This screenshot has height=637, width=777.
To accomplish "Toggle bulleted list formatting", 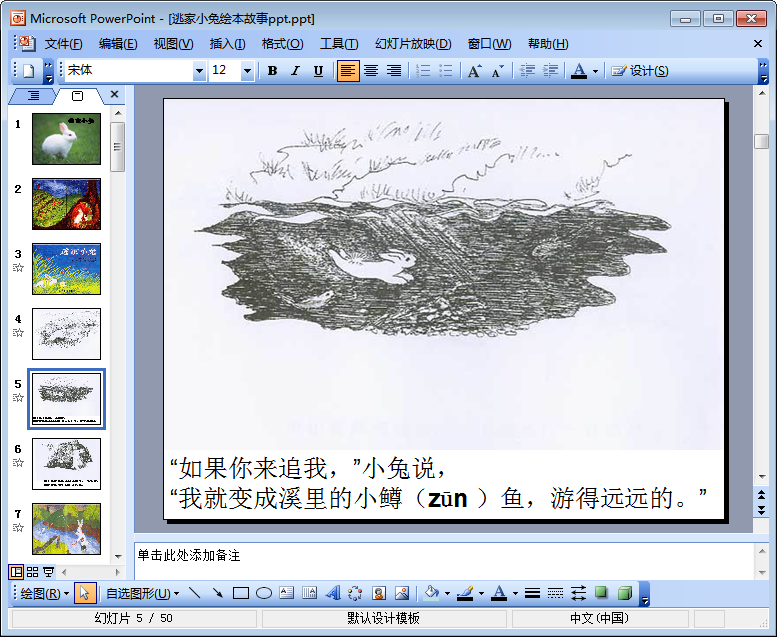I will click(446, 71).
